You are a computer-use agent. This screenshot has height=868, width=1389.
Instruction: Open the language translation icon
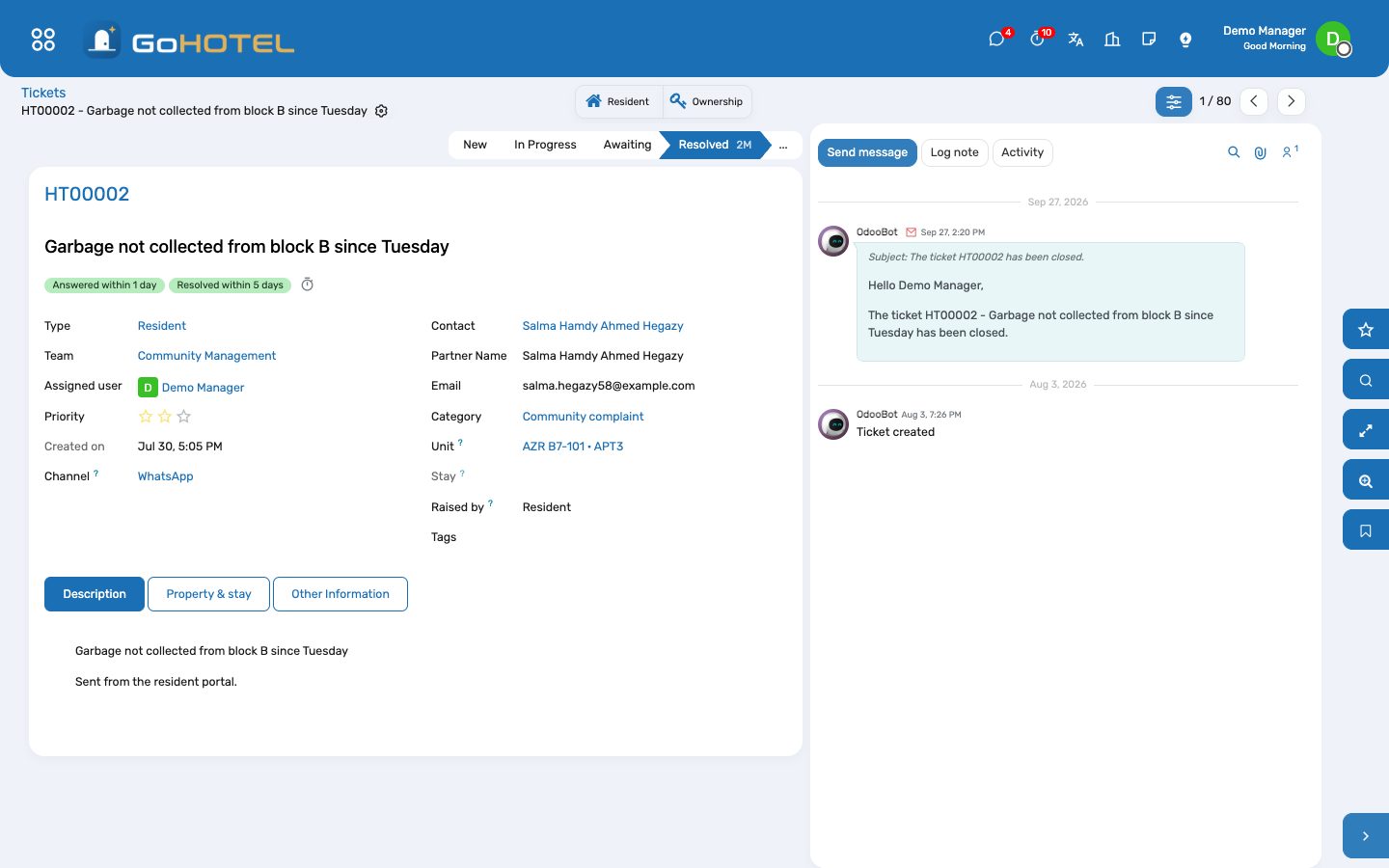pos(1076,40)
